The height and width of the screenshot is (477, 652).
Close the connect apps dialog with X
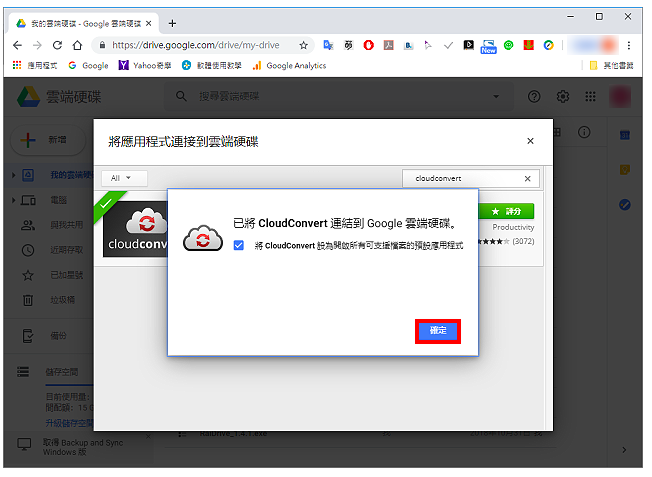pos(530,141)
